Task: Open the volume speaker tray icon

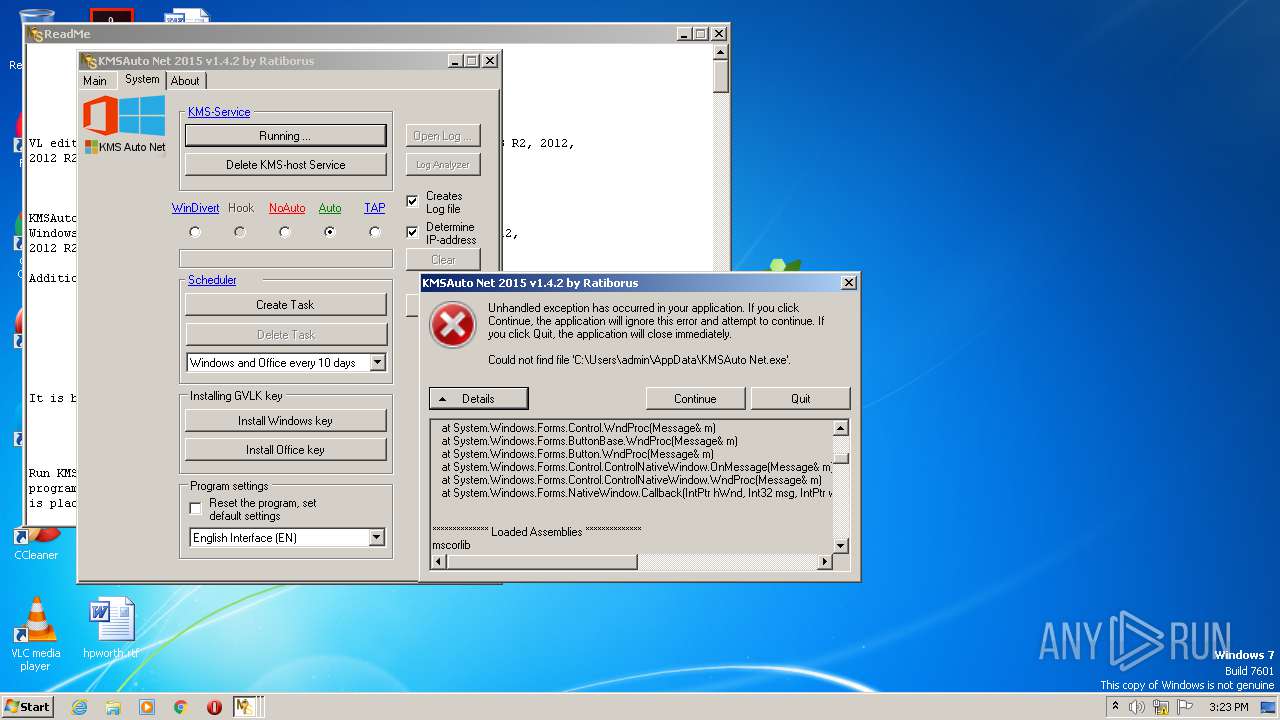Action: click(1137, 707)
